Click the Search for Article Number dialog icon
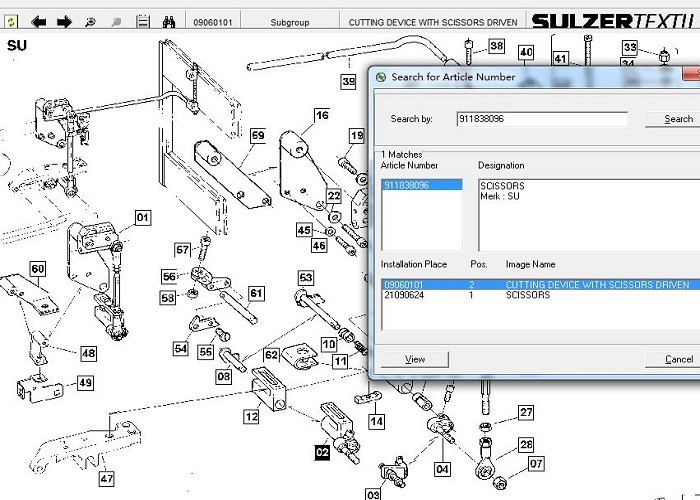Viewport: 700px width, 500px height. (381, 77)
